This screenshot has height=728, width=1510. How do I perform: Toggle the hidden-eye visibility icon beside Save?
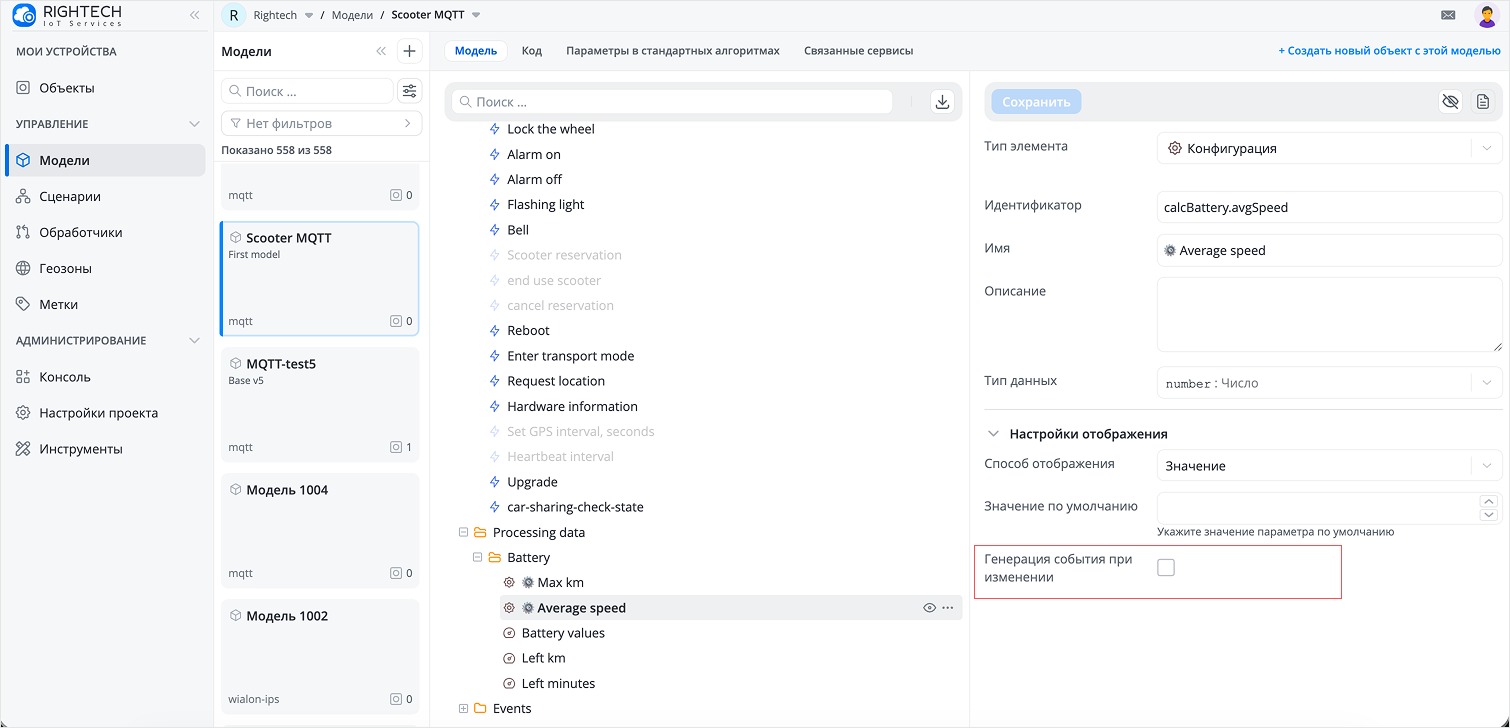pos(1451,101)
